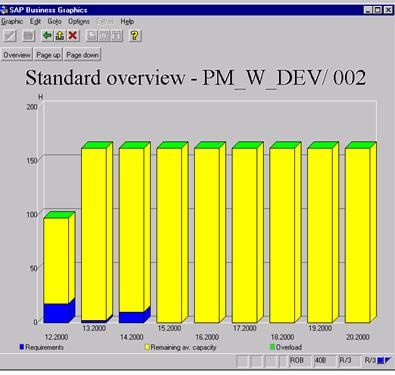Click the blue Requirements legend swatch

[x=22, y=347]
